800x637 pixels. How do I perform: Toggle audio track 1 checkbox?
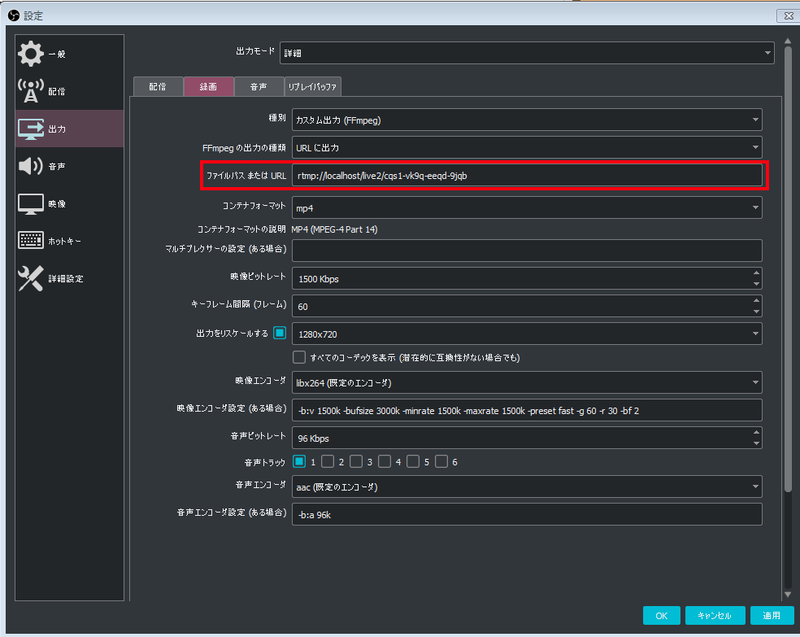(299, 462)
